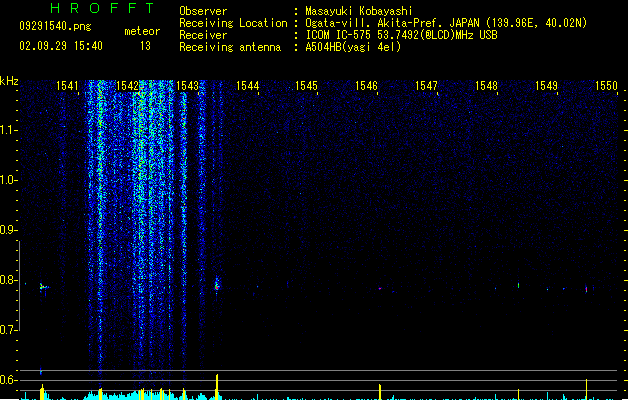Click the 0.8 kHz frequency label
Viewport: 629px width, 400px height.
[8, 280]
